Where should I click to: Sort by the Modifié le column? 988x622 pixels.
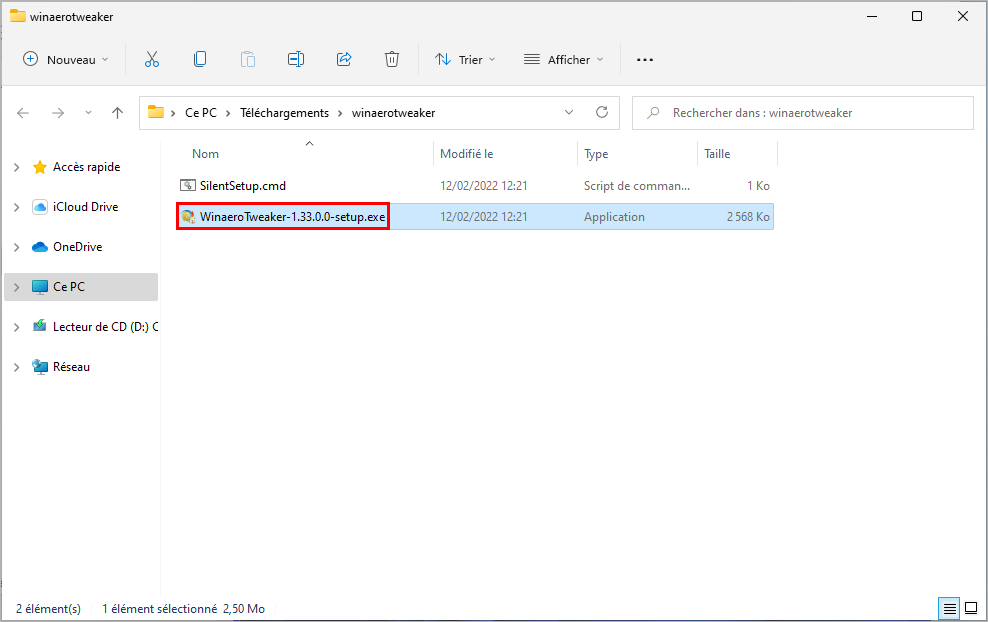coord(466,154)
